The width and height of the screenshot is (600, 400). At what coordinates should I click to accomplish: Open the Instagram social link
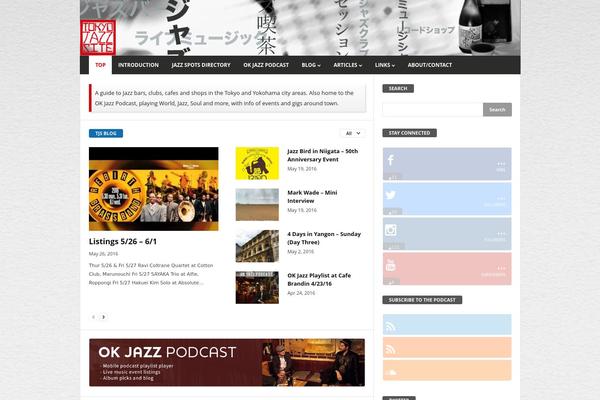[x=447, y=233]
